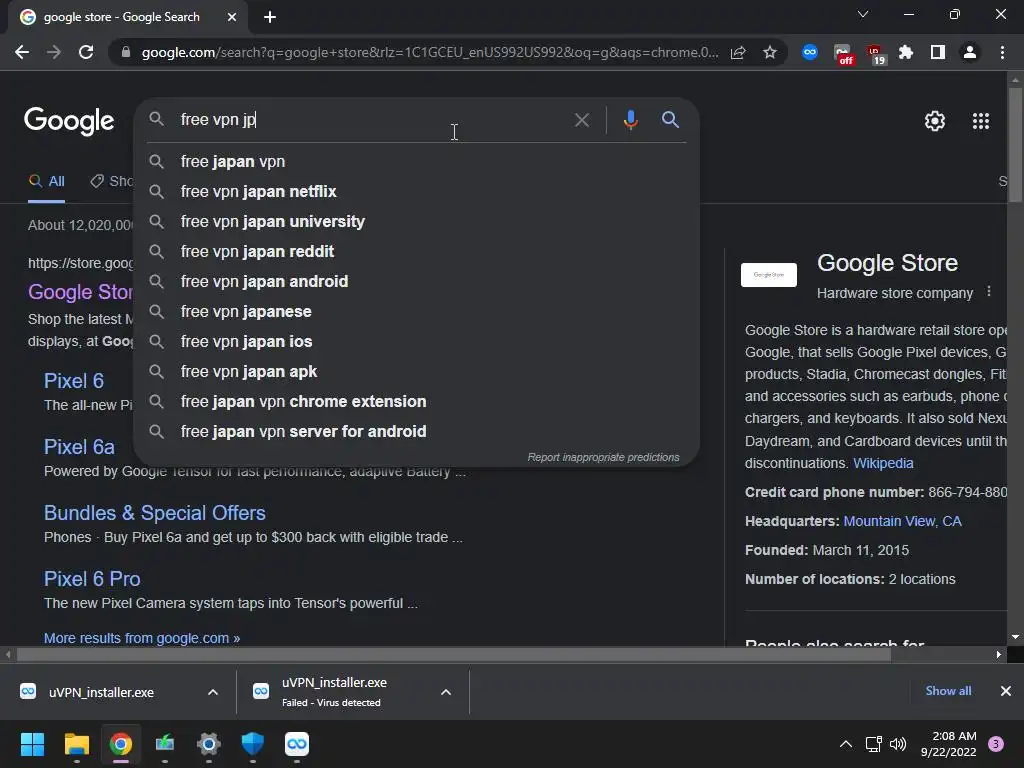Clear the search box text
This screenshot has width=1024, height=768.
point(581,120)
